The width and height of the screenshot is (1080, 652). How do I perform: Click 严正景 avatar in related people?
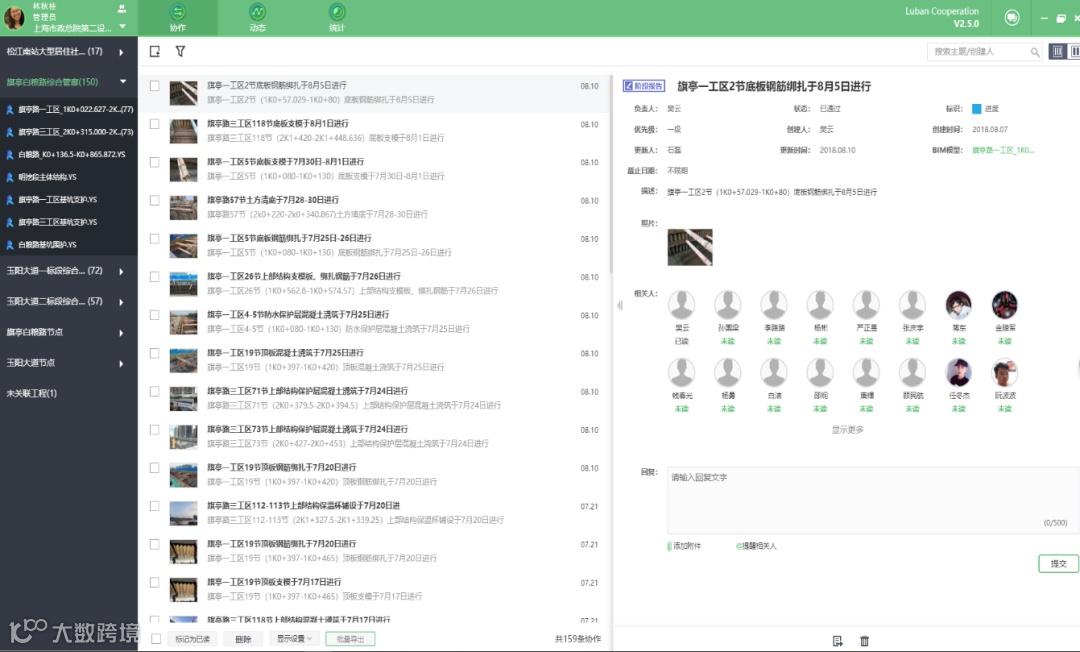click(866, 304)
